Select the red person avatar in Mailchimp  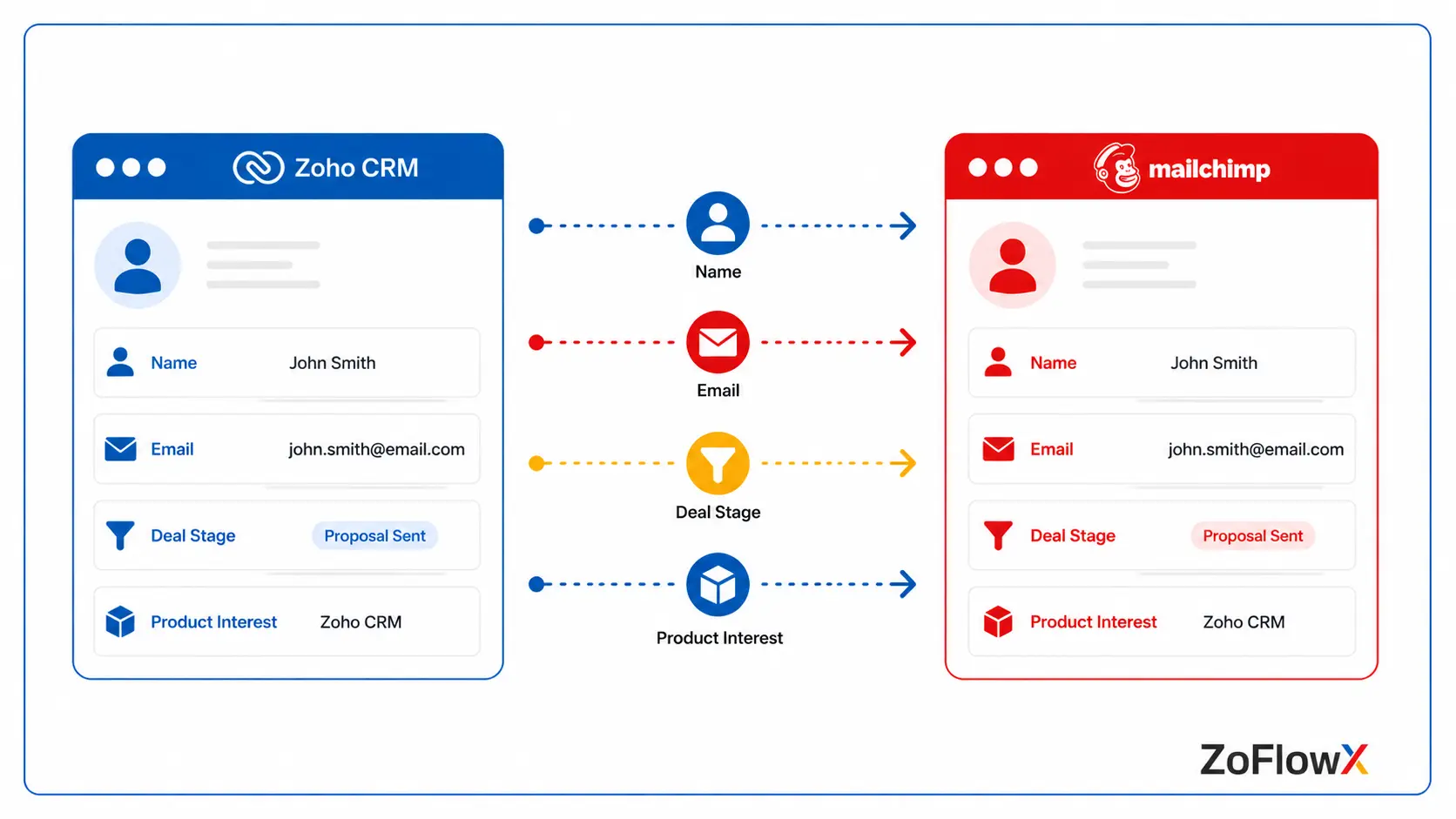pyautogui.click(x=1013, y=265)
